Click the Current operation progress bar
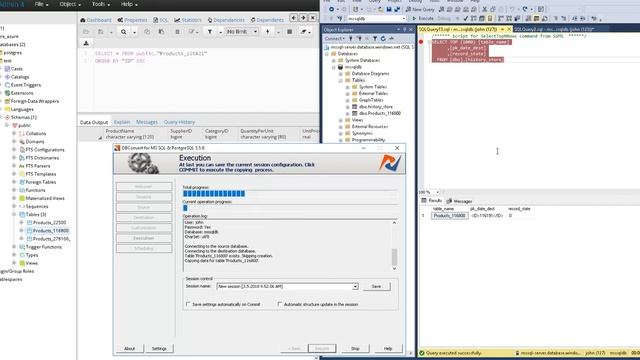The height and width of the screenshot is (360, 640). click(290, 208)
